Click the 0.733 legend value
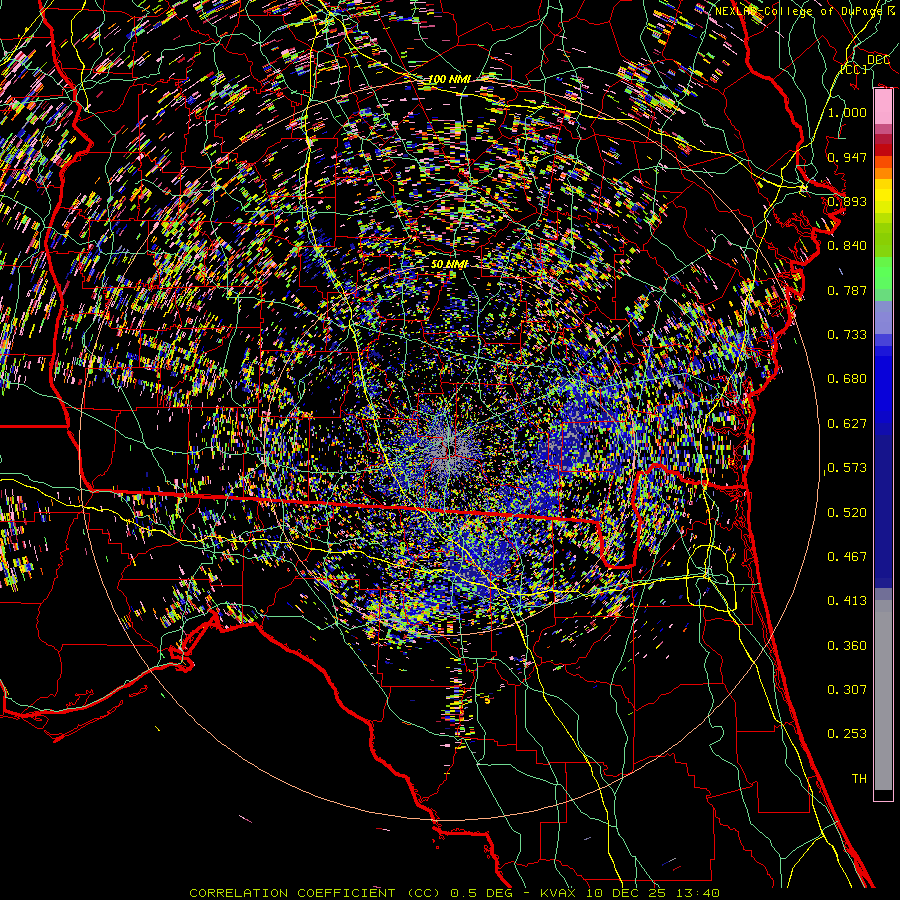Image resolution: width=900 pixels, height=900 pixels. 847,335
